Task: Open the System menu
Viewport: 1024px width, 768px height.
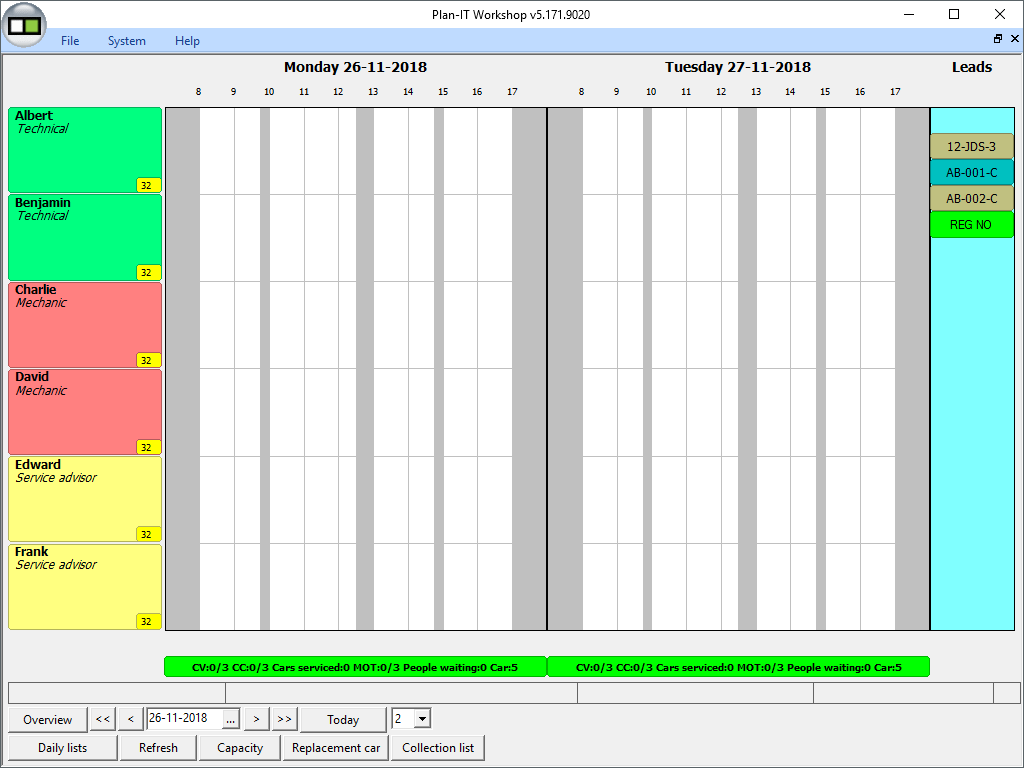Action: pyautogui.click(x=127, y=41)
